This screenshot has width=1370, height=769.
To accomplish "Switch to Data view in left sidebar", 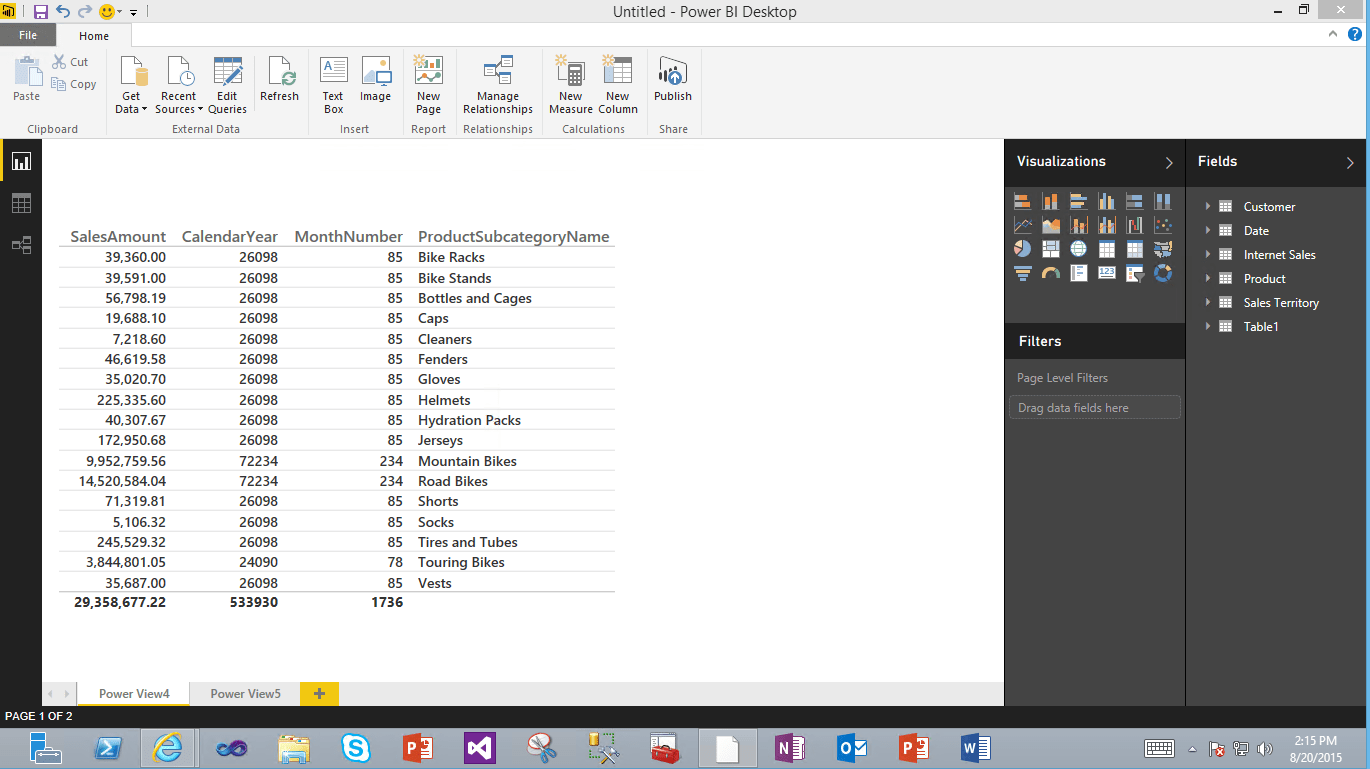I will 21,203.
